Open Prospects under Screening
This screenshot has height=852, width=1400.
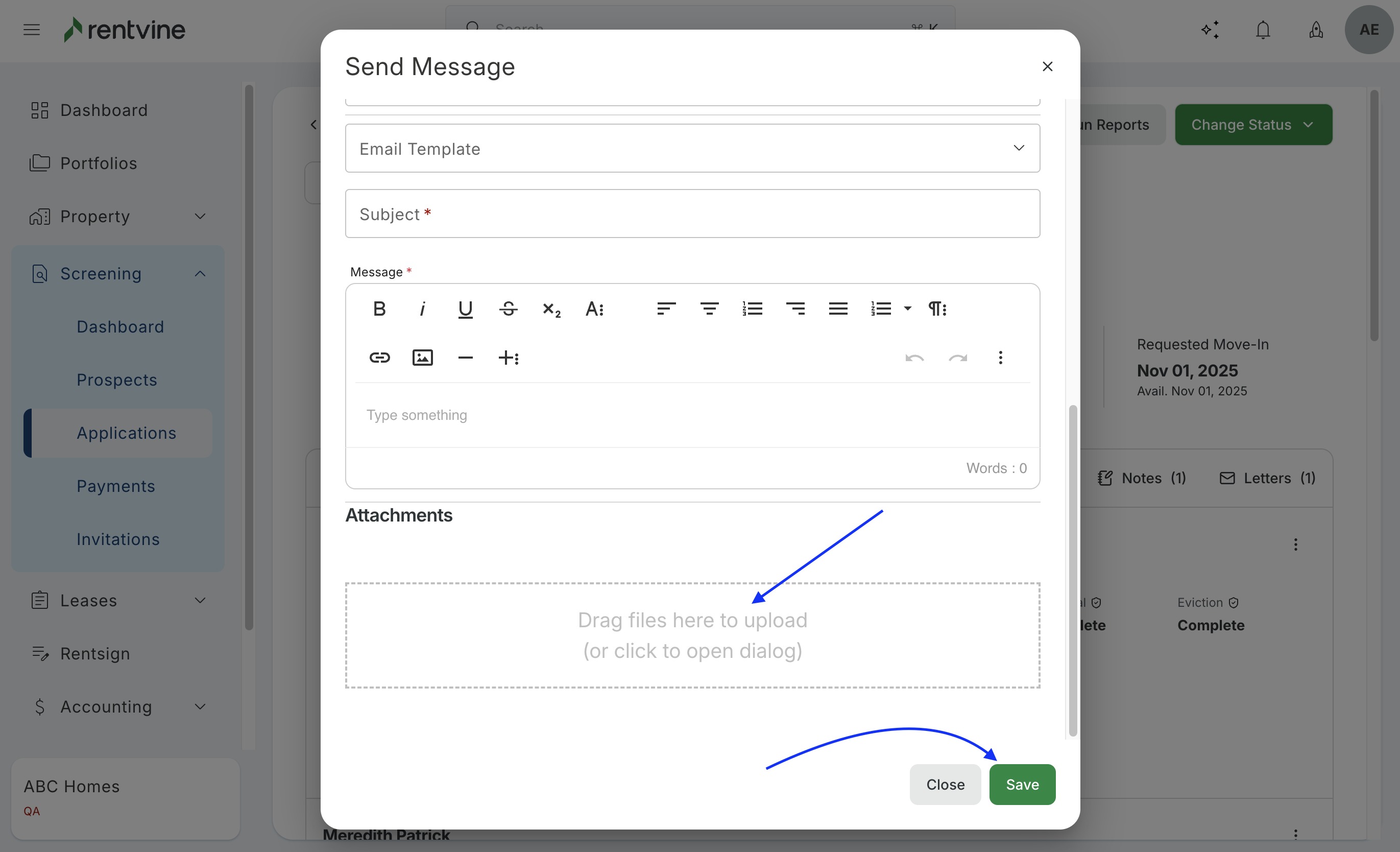click(117, 380)
